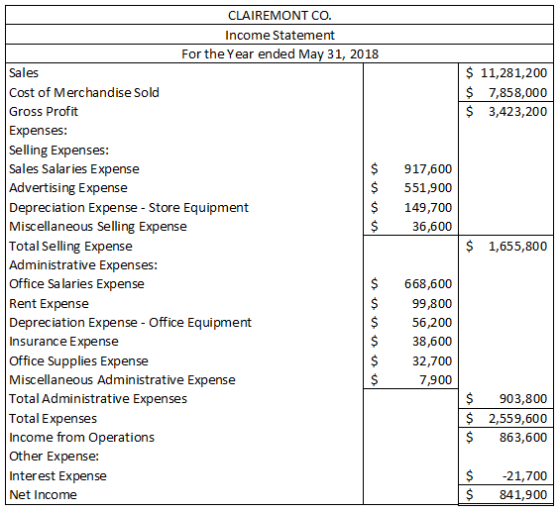Click the 'Administrative Expenses:' heading
This screenshot has width=560, height=512.
[x=83, y=265]
